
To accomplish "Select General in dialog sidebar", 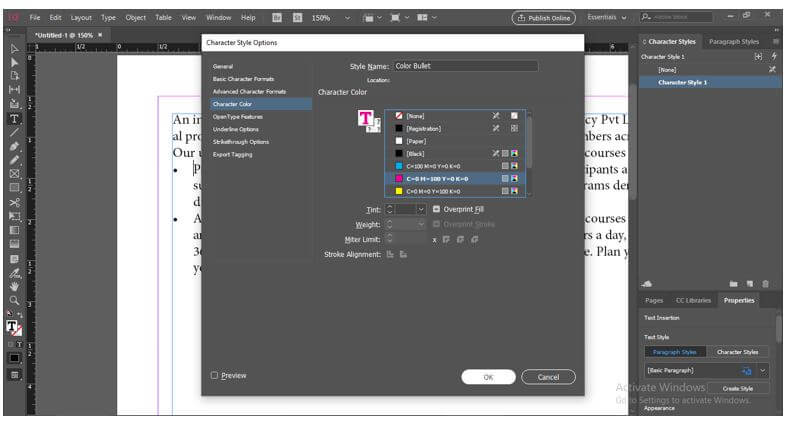I will (223, 66).
